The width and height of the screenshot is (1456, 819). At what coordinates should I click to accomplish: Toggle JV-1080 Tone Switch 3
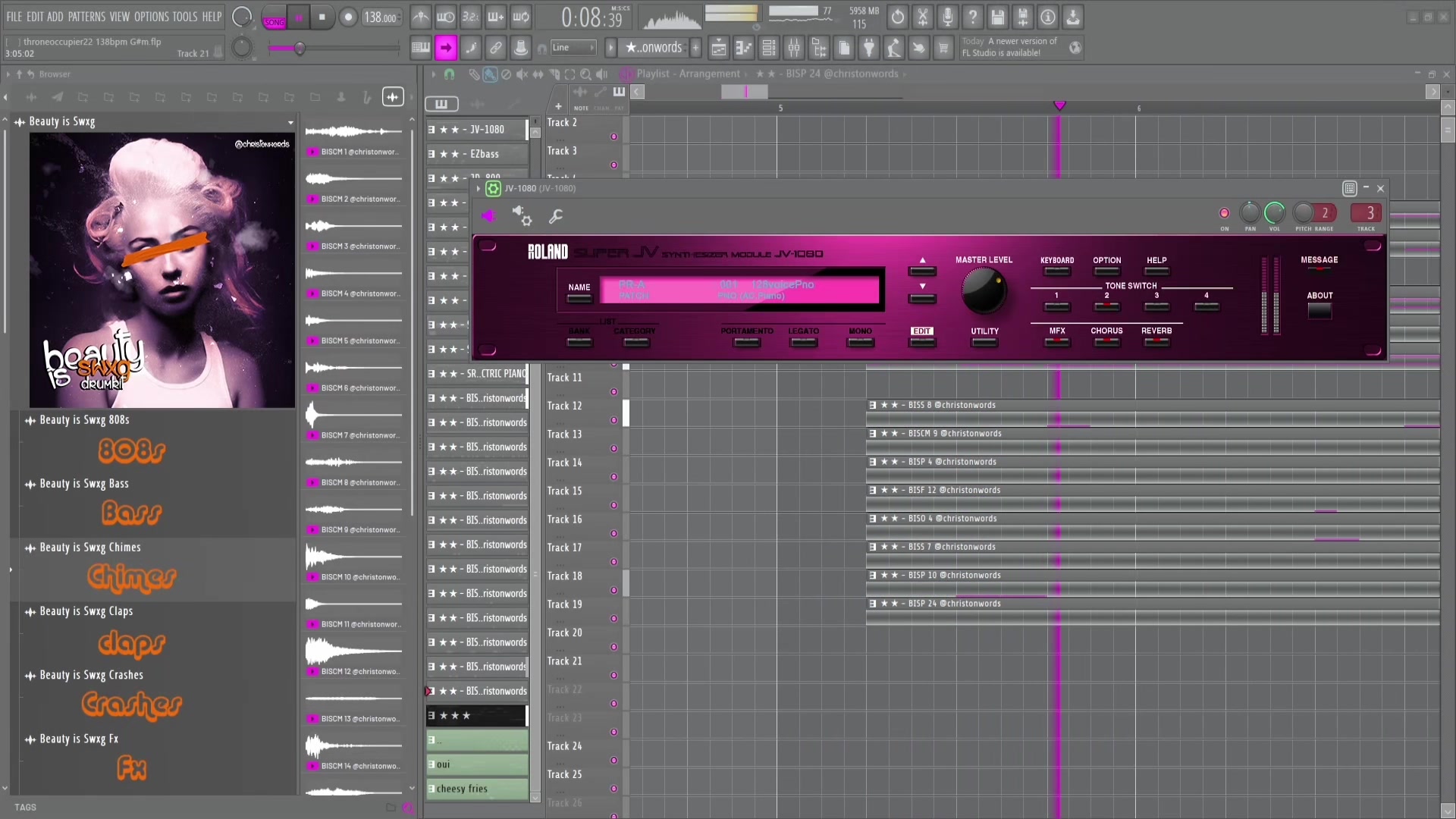[1156, 306]
